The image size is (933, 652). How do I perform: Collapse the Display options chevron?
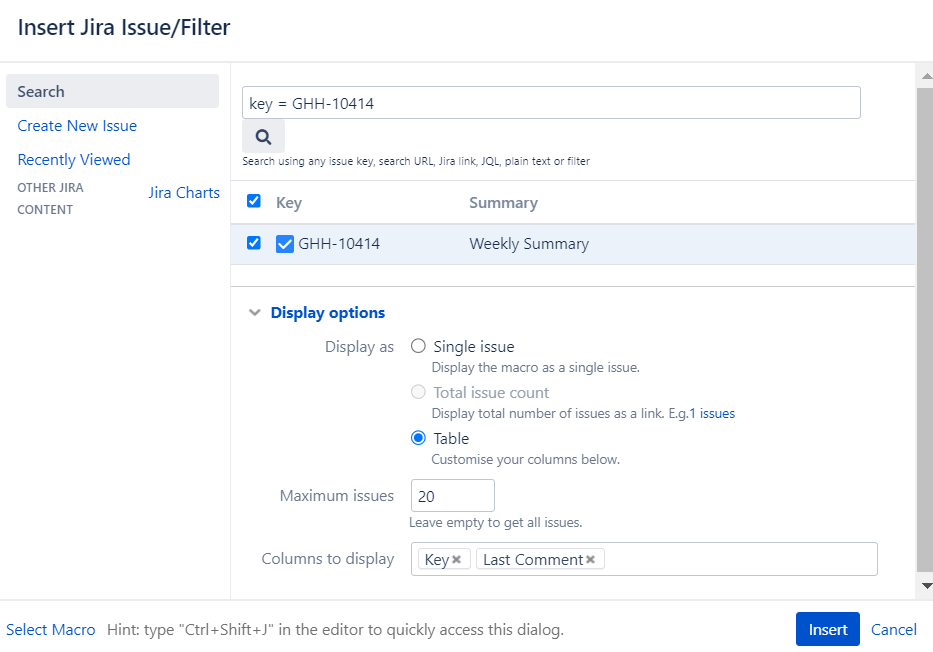point(255,312)
